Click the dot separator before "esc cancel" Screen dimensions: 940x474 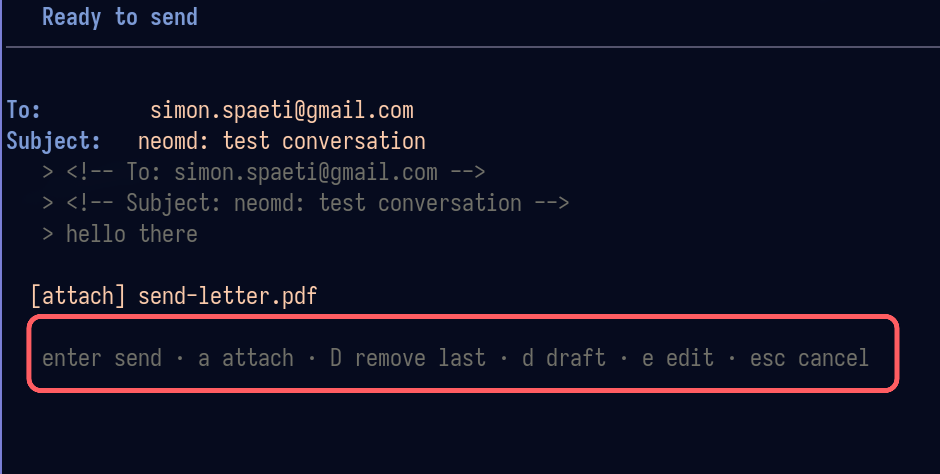pyautogui.click(x=732, y=358)
